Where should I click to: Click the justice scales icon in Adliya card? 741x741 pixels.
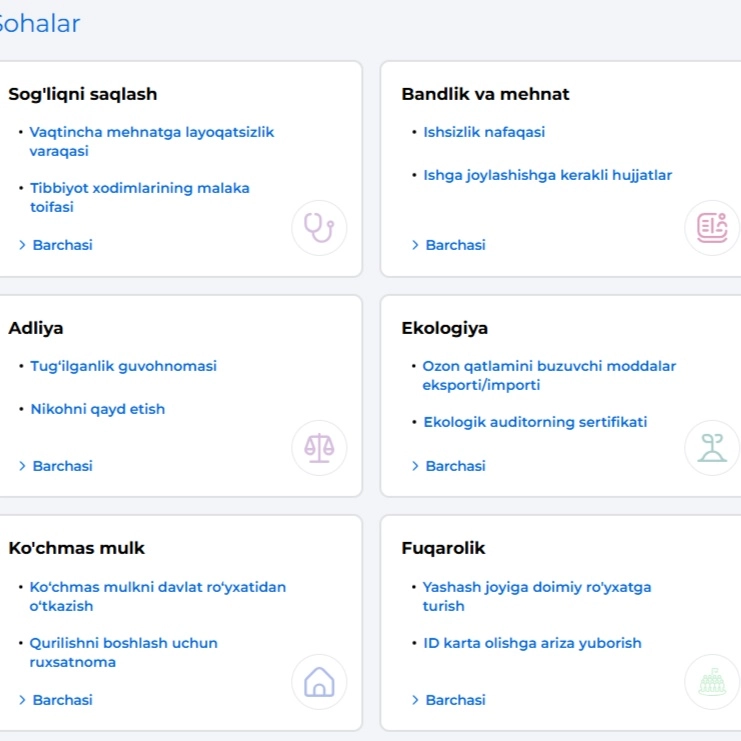tap(319, 448)
